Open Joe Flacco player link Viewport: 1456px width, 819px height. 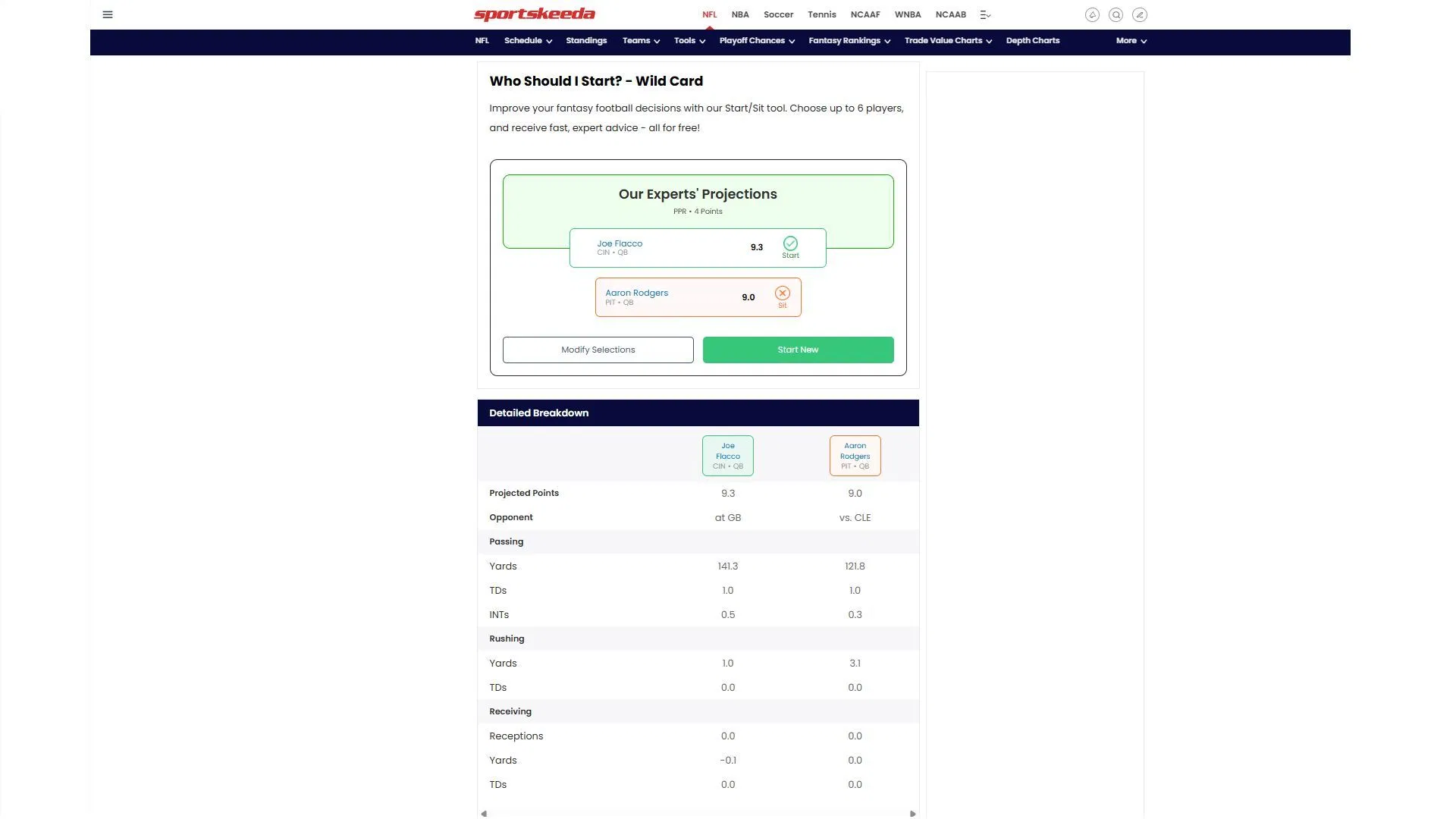619,243
